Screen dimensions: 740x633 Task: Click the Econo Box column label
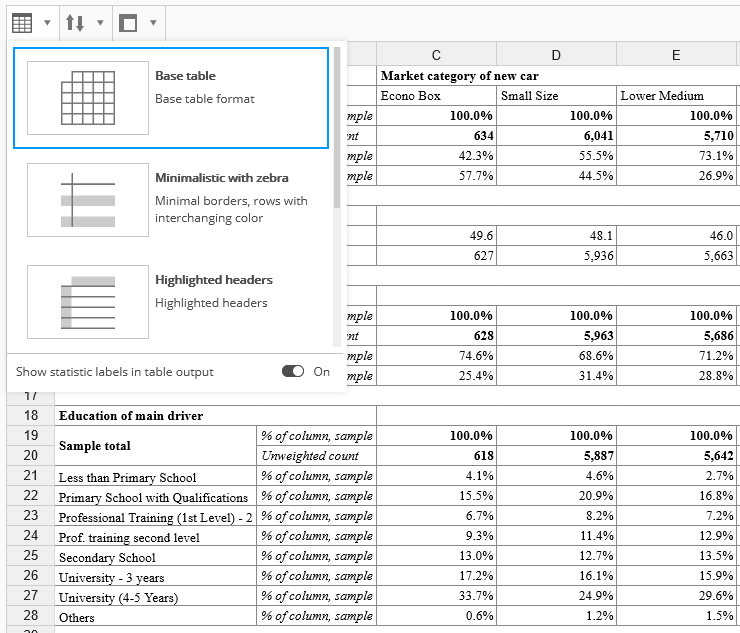coord(437,96)
